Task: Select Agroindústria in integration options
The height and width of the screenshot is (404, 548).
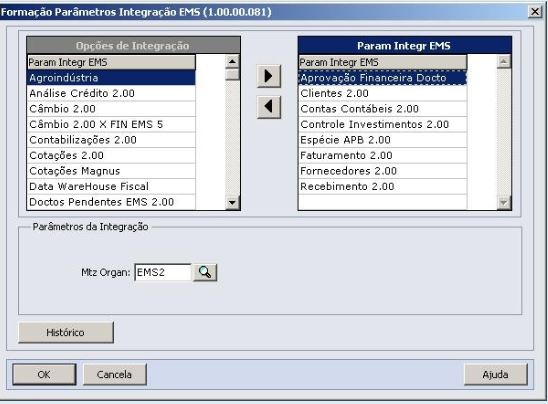Action: pyautogui.click(x=111, y=78)
